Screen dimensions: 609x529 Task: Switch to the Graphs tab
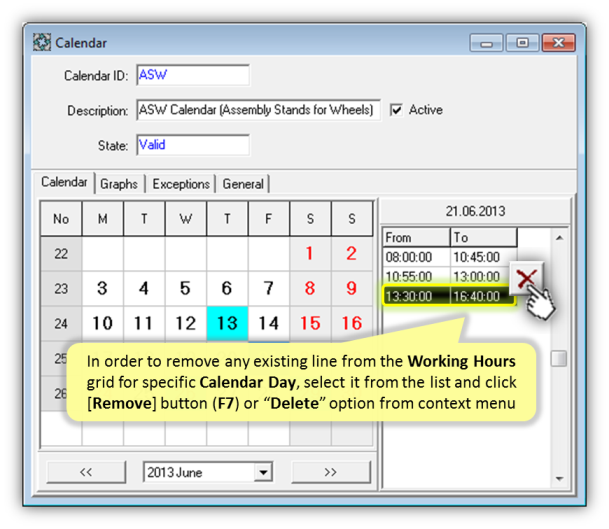(119, 184)
